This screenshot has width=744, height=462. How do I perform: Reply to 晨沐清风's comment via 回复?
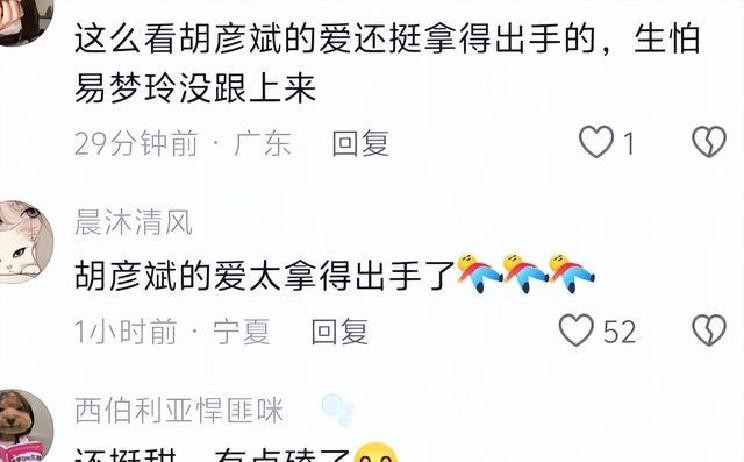point(340,331)
